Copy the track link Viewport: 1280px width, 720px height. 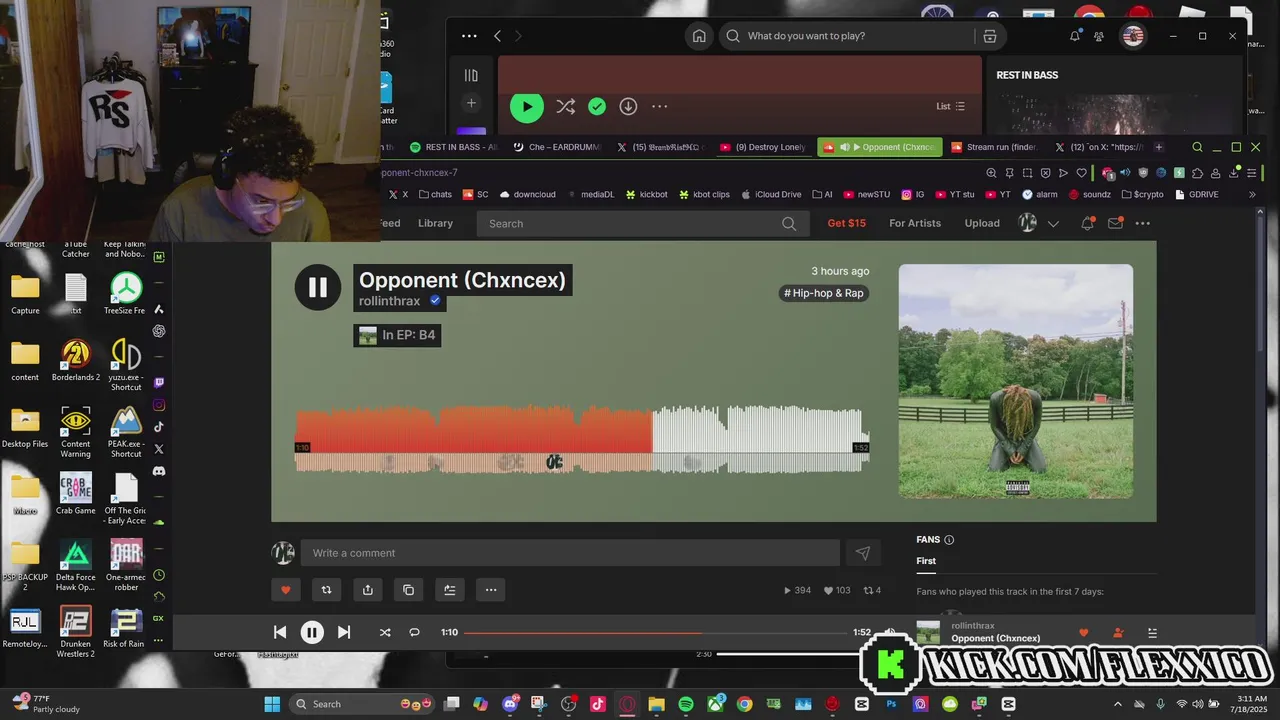tap(408, 590)
